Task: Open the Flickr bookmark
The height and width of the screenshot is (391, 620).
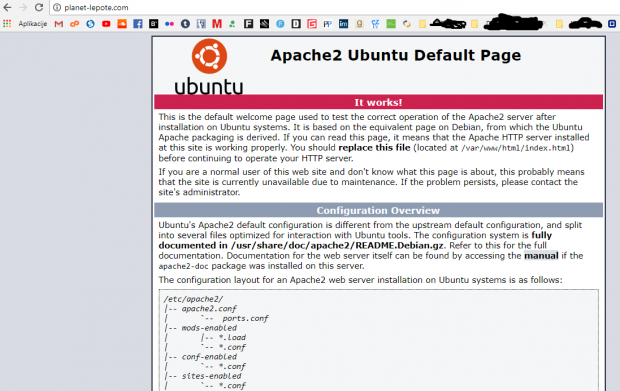Action: pyautogui.click(x=169, y=24)
